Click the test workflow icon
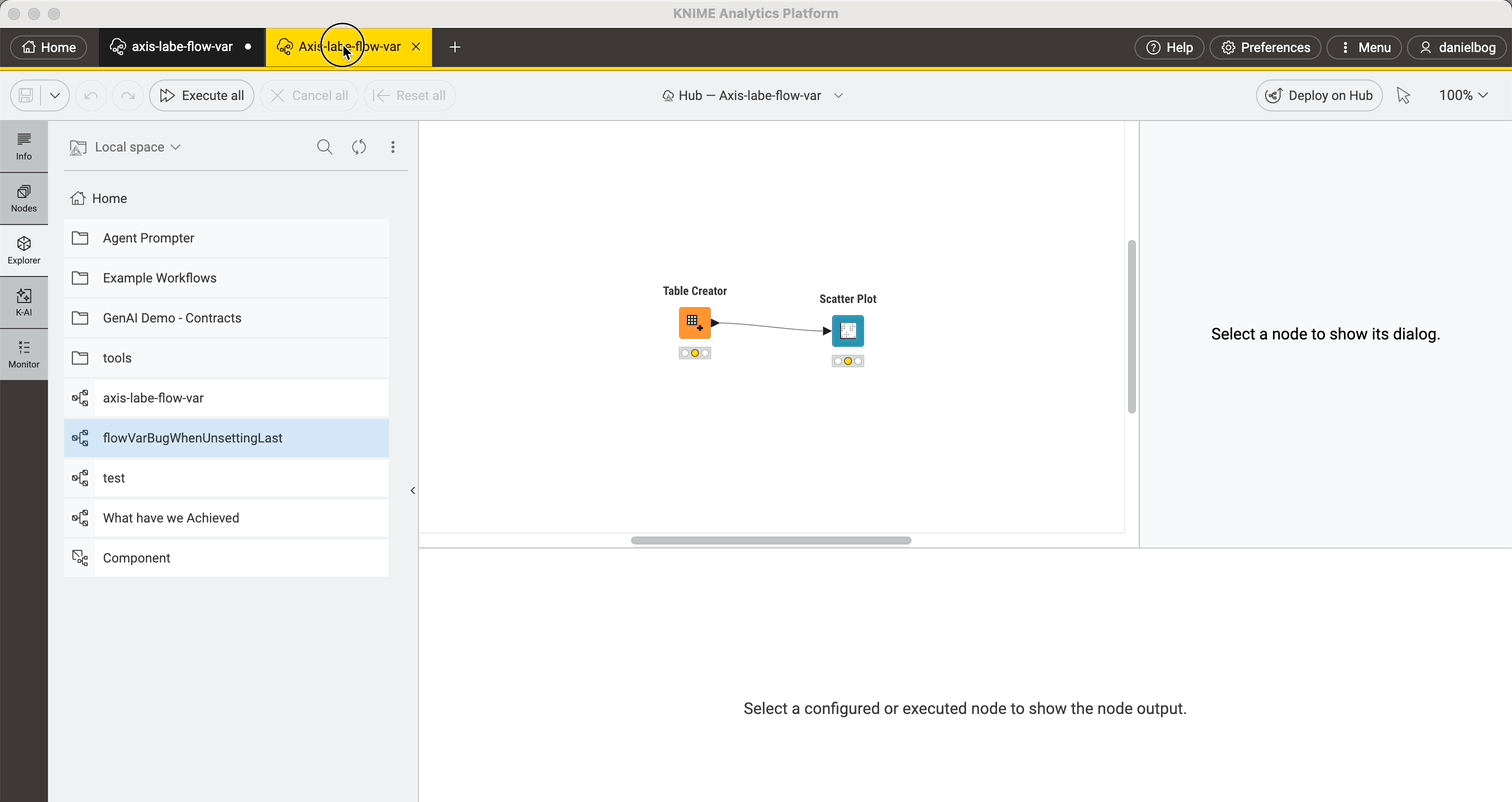 tap(81, 478)
